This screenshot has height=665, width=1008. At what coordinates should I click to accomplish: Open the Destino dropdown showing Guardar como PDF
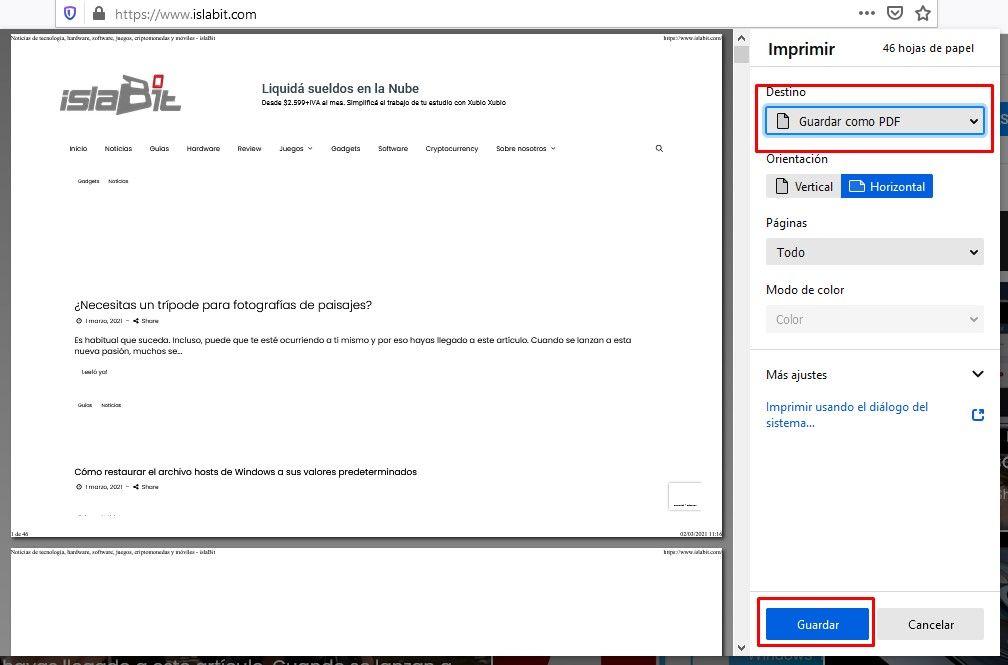[x=874, y=120]
